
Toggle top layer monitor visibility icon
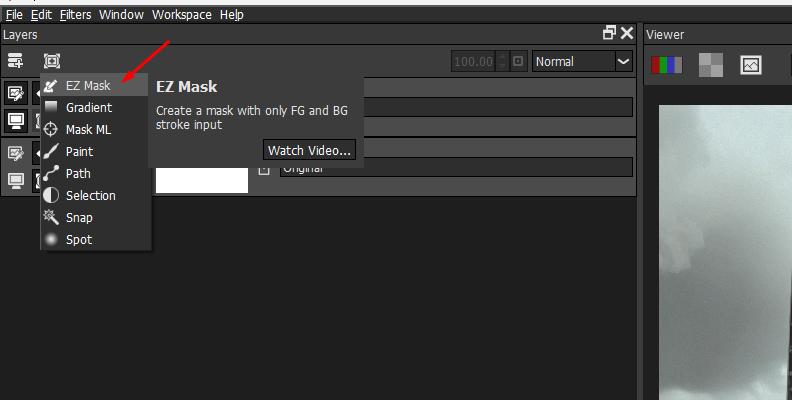tap(17, 120)
